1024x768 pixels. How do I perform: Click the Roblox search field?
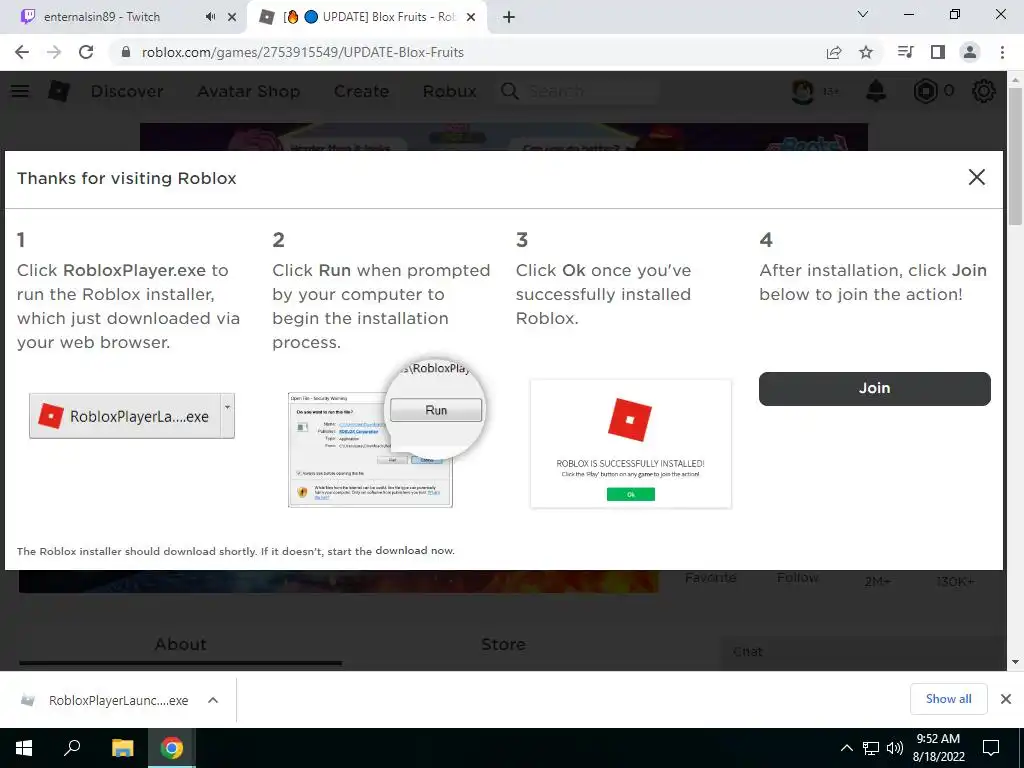(x=591, y=91)
